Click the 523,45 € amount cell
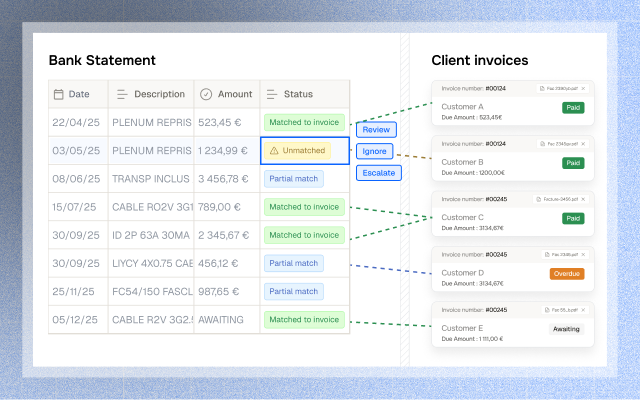This screenshot has width=640, height=400. [x=227, y=122]
